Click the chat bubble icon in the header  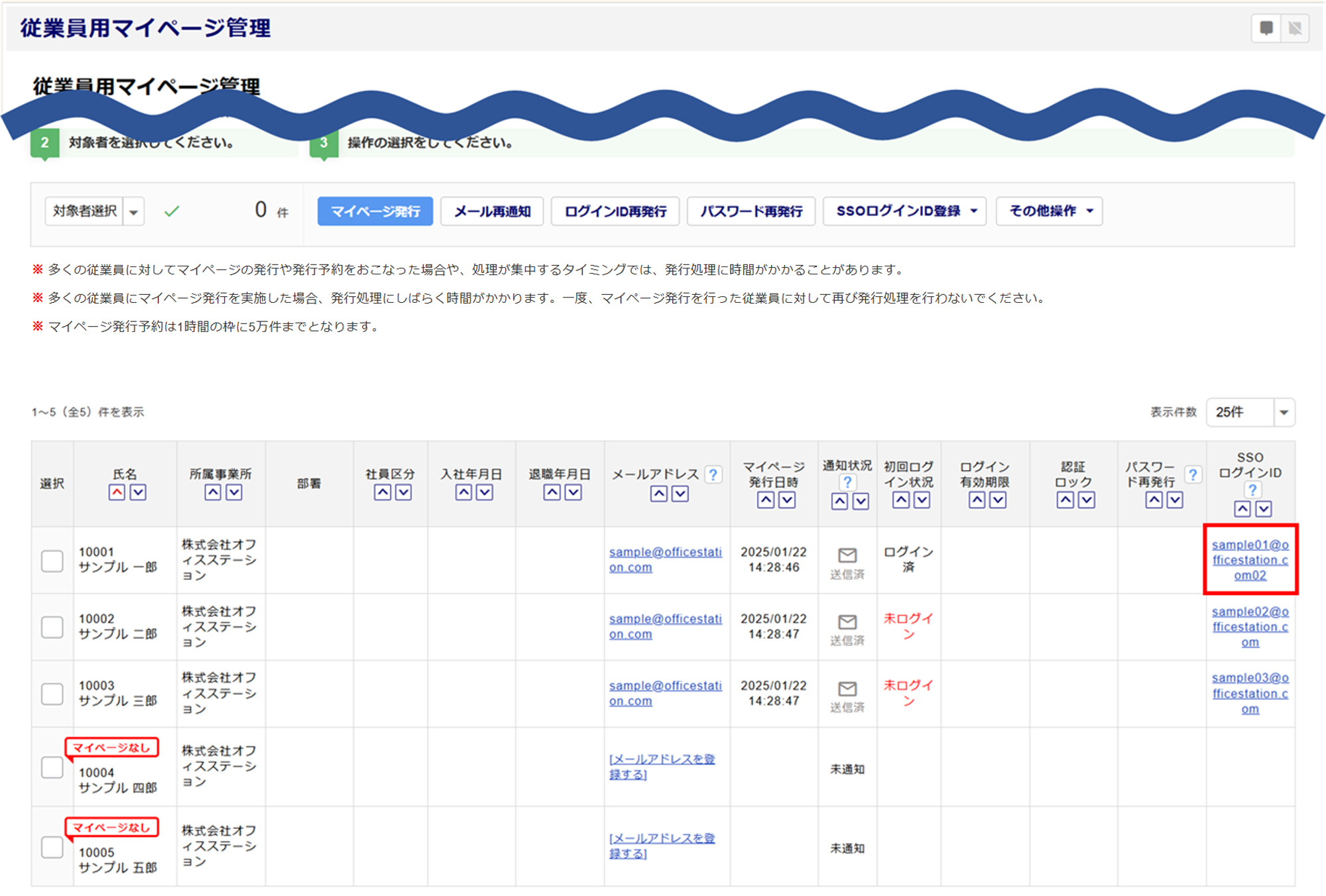pos(1266,28)
